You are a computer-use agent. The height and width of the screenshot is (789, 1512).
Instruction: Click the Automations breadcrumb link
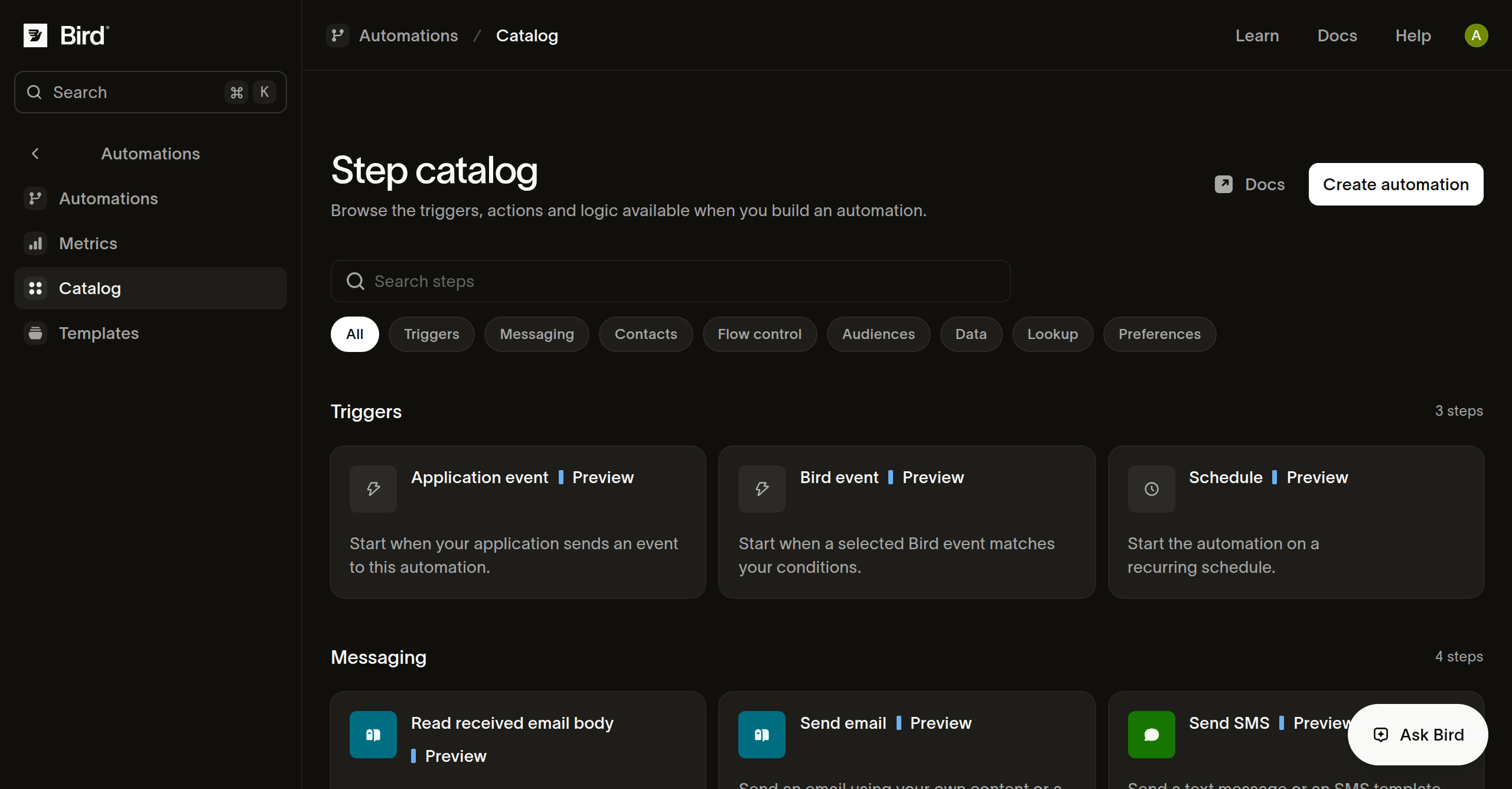pos(409,35)
